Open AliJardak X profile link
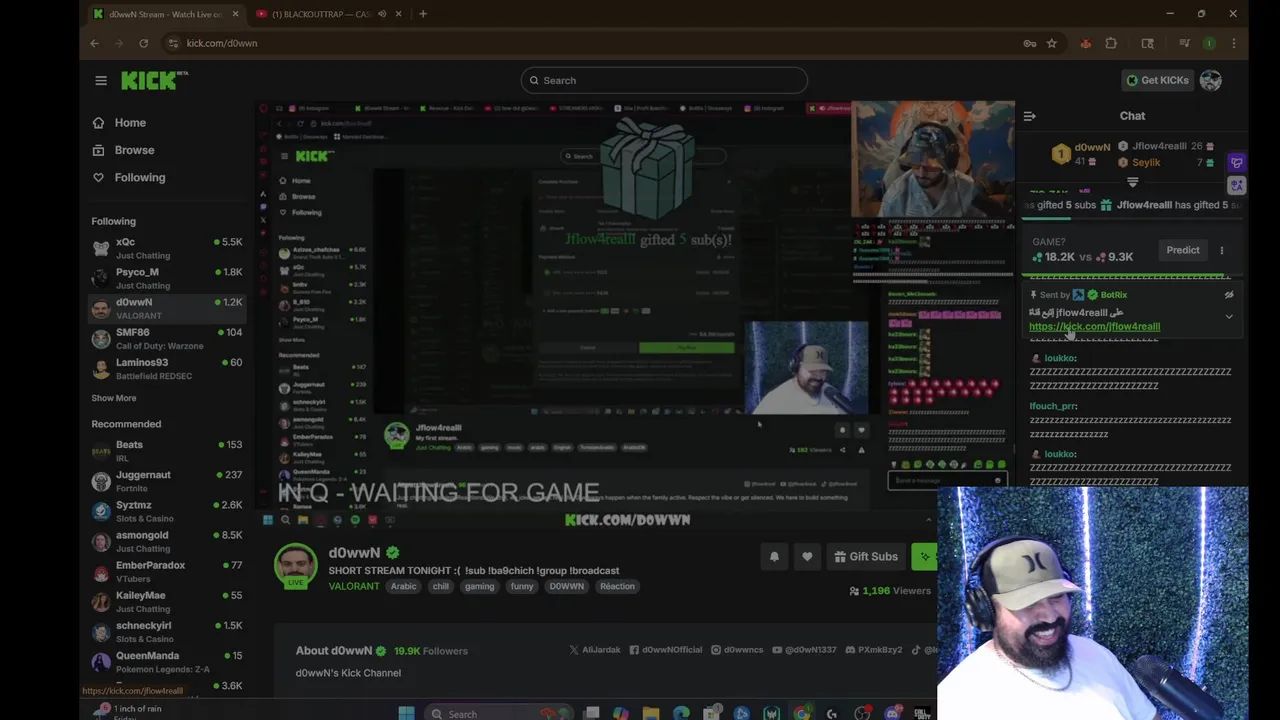 (x=595, y=650)
